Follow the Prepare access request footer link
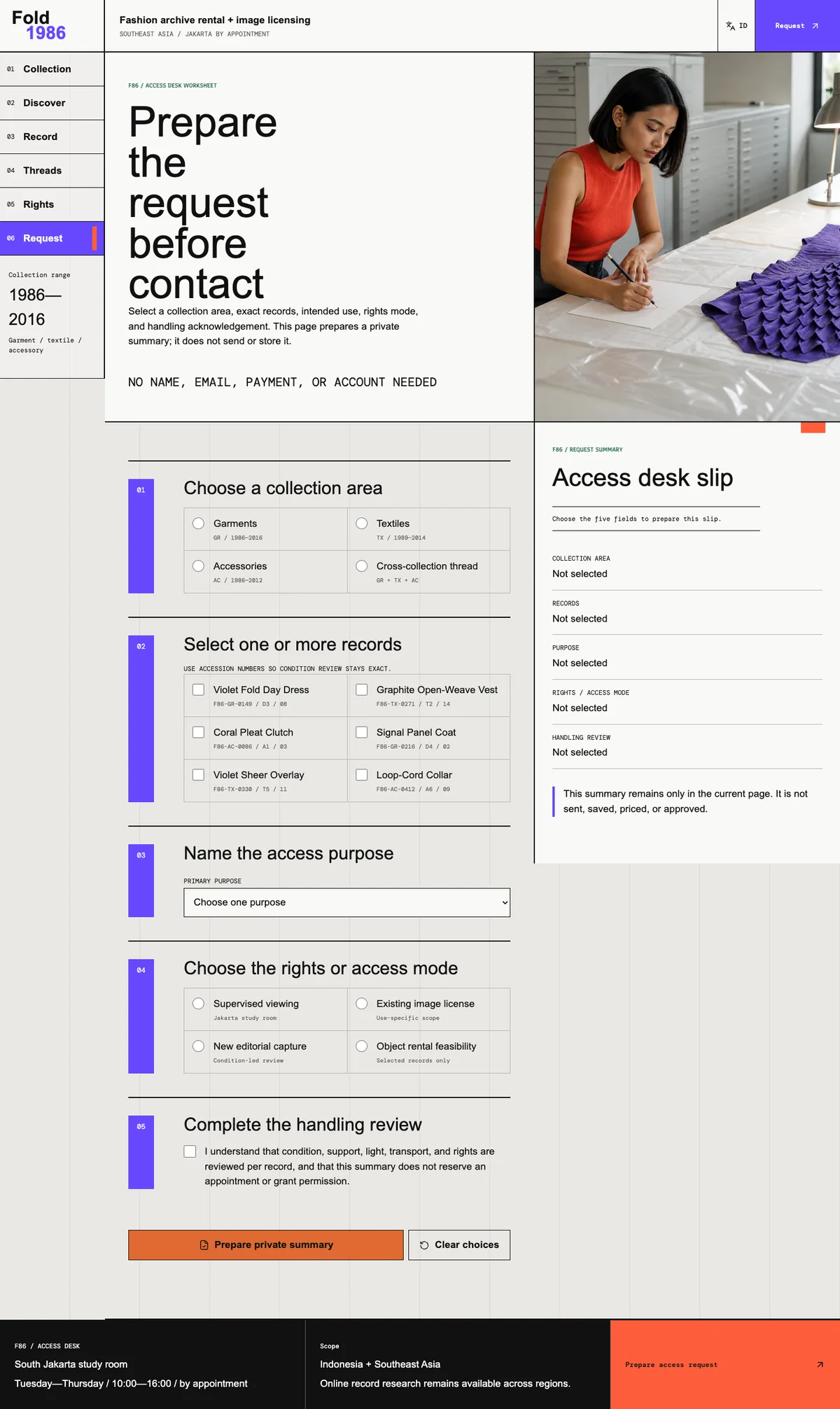The image size is (840, 1409). 725,1365
